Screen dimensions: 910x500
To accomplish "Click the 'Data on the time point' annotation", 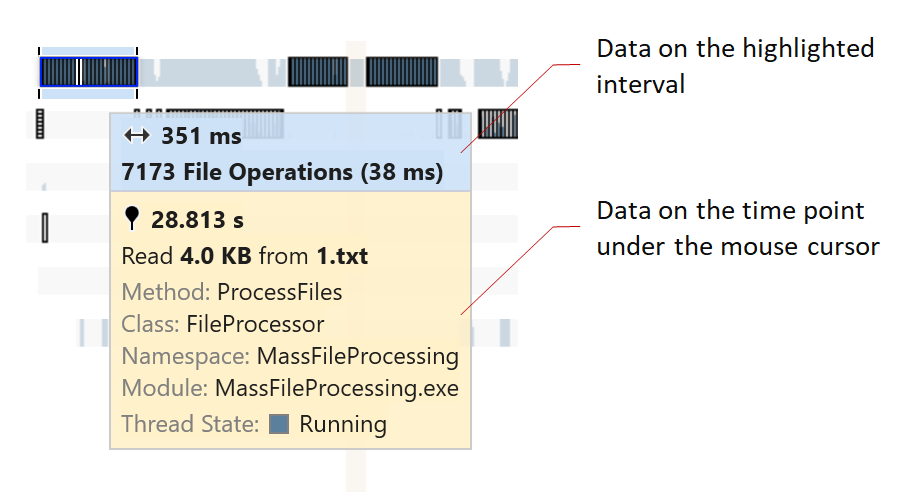I will pos(738,228).
